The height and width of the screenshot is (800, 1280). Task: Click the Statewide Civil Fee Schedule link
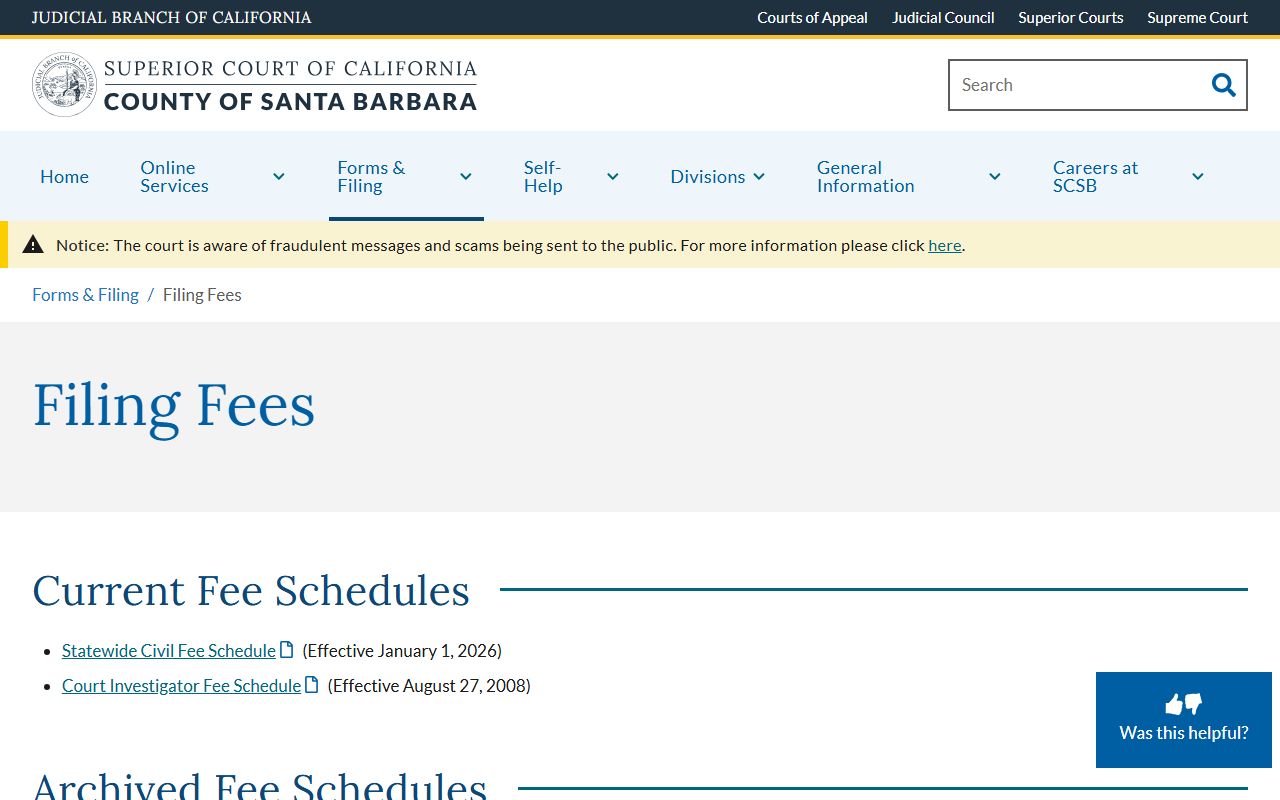tap(169, 651)
